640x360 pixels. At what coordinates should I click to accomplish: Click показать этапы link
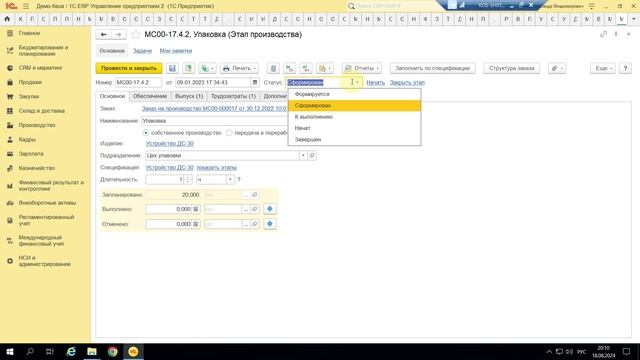click(217, 168)
